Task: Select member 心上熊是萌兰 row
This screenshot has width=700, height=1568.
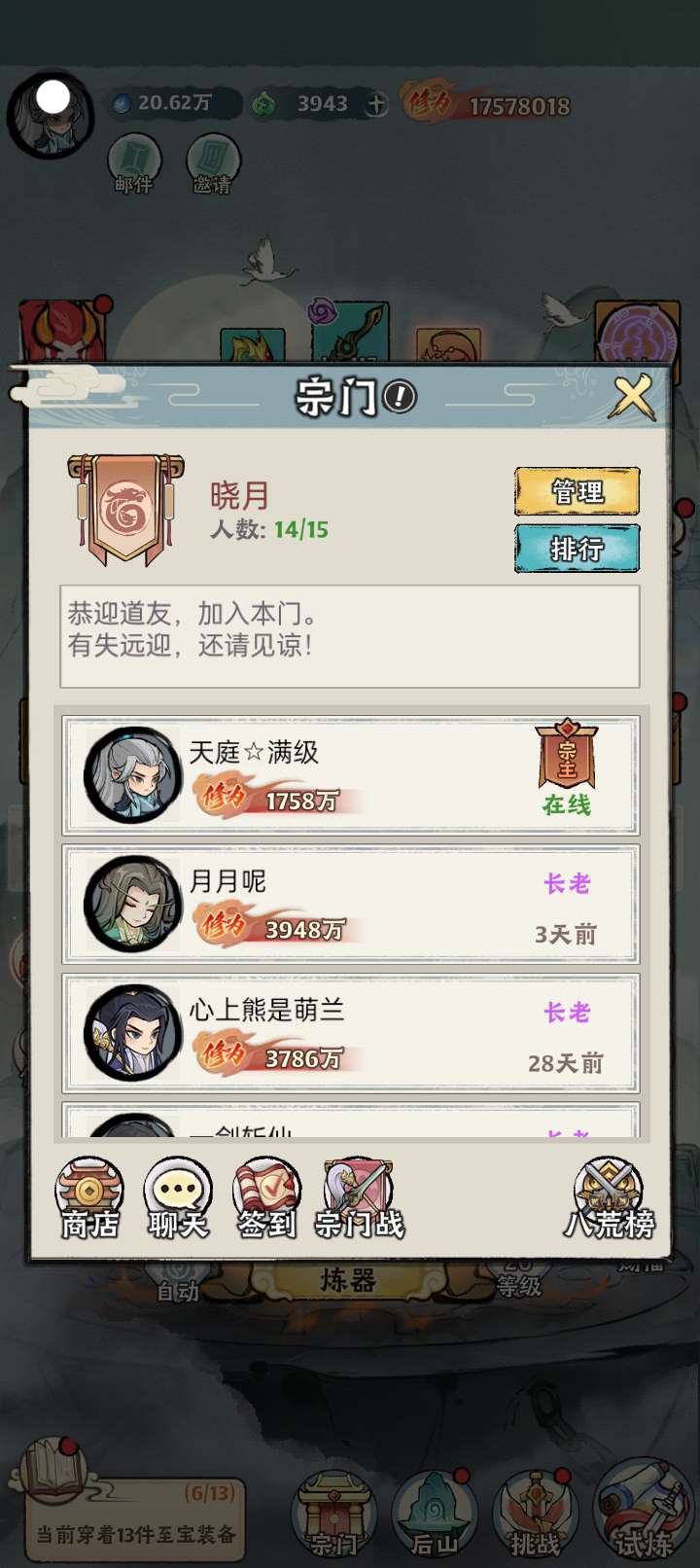Action: coord(351,1033)
